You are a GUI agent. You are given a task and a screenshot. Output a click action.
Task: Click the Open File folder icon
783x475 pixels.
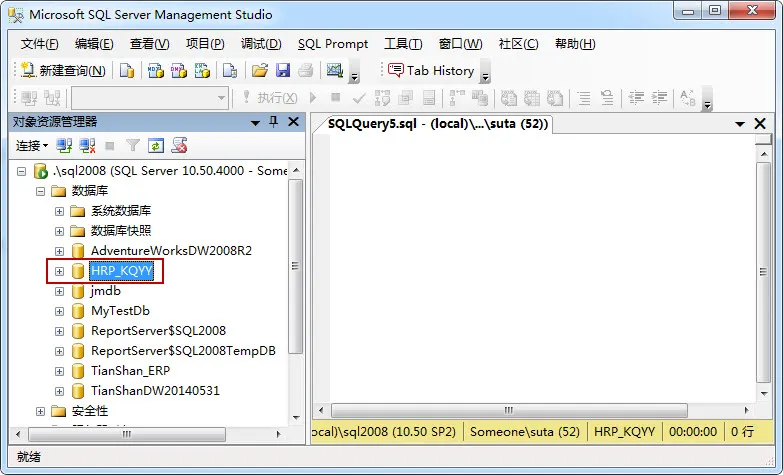(x=259, y=70)
